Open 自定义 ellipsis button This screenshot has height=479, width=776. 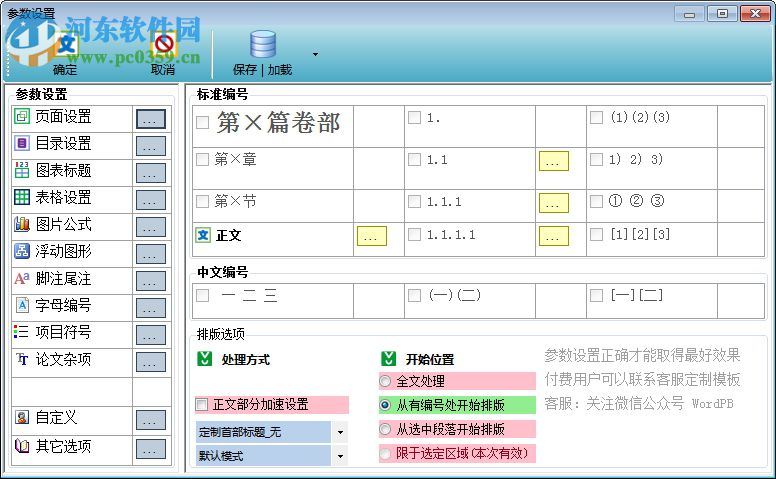coord(151,420)
